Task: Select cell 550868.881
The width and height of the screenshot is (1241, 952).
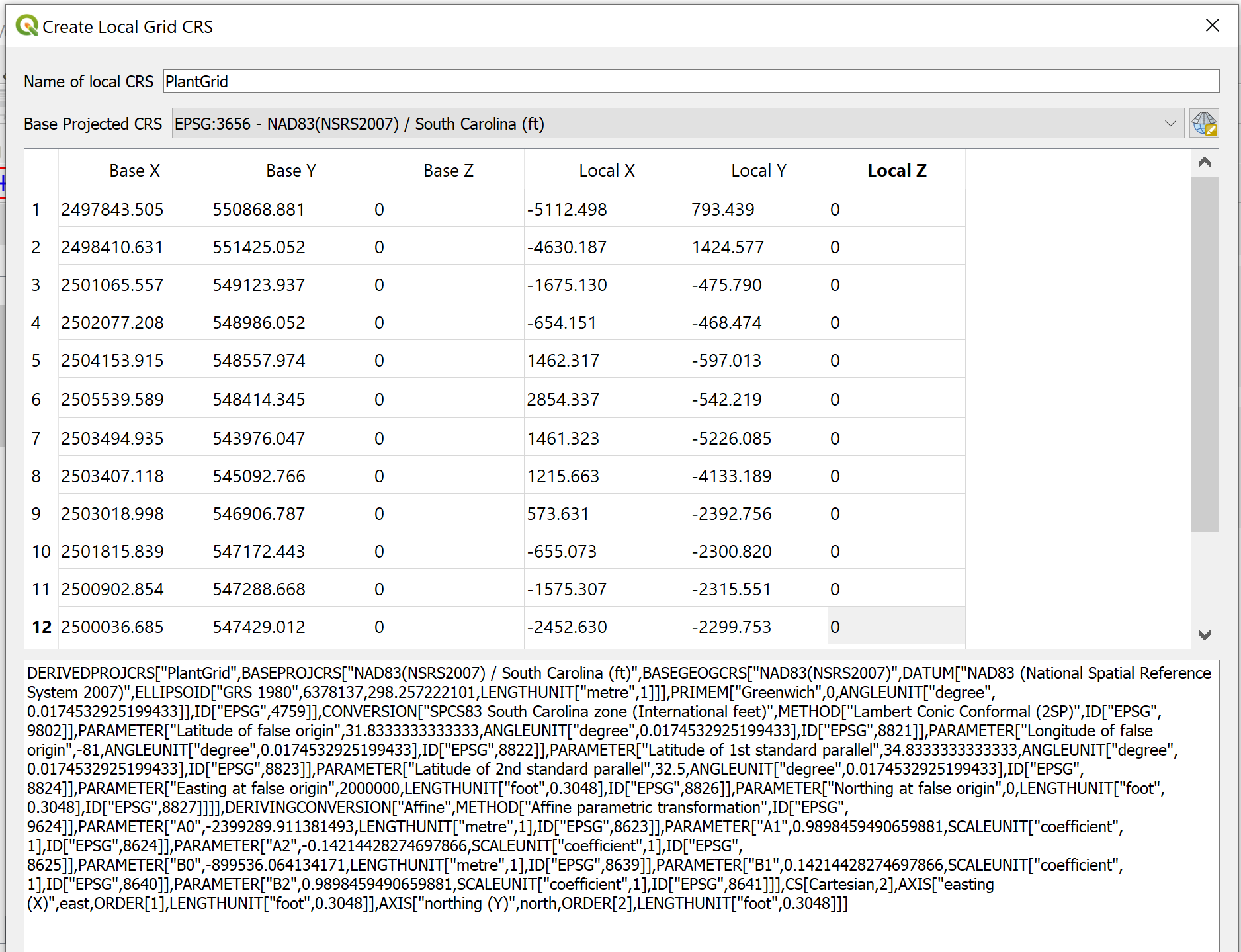Action: pyautogui.click(x=291, y=209)
